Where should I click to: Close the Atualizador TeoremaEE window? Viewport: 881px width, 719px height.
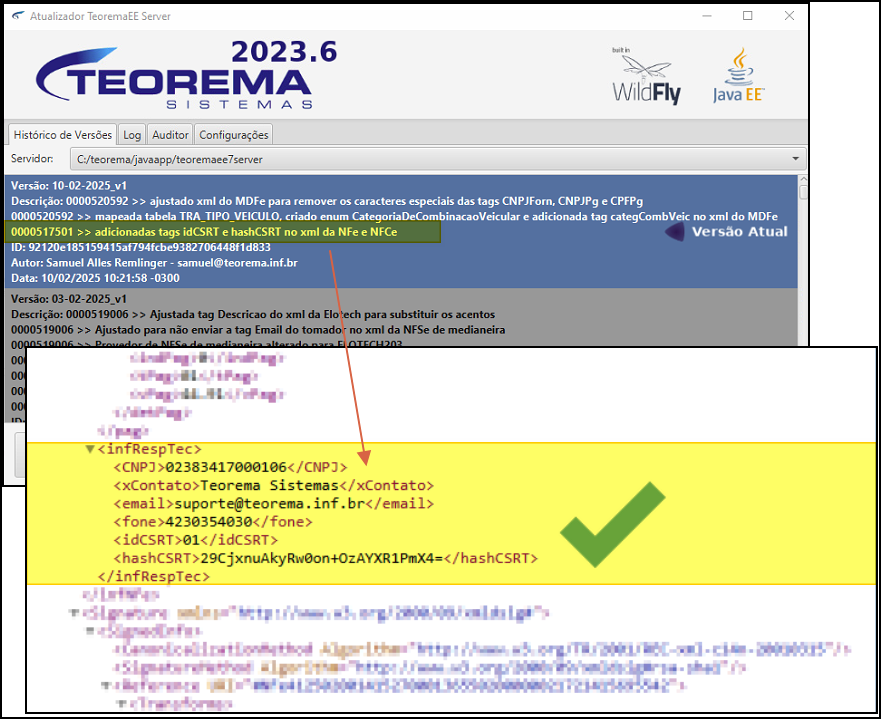(789, 16)
